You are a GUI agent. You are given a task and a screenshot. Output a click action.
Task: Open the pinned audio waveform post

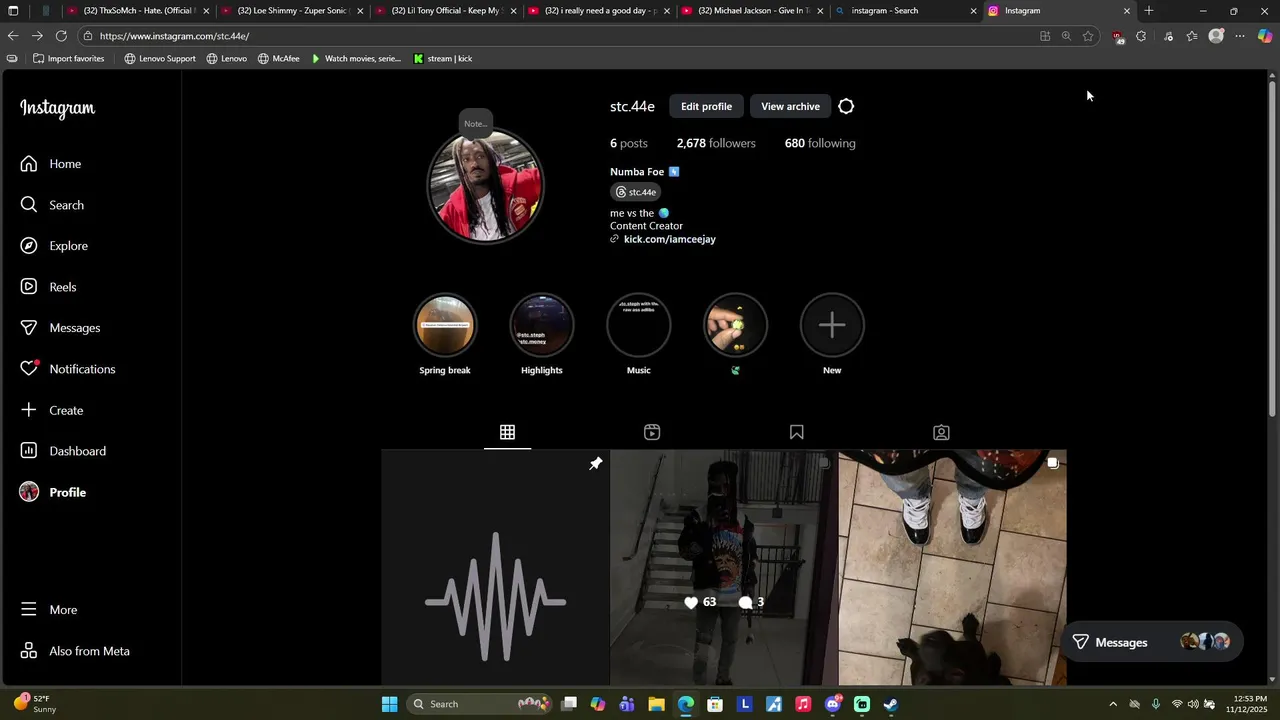495,568
